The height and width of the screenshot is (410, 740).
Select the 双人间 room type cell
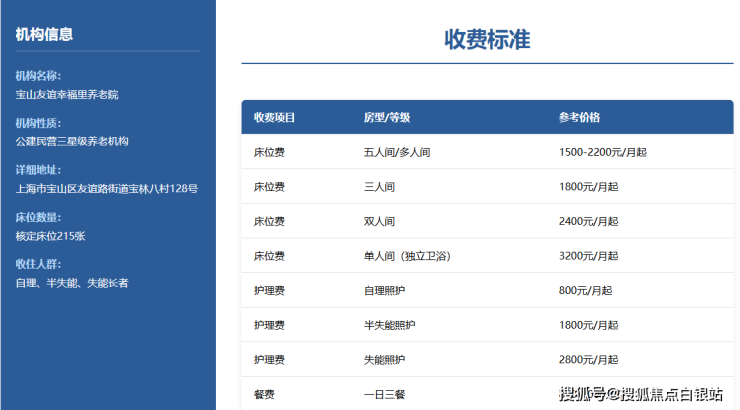click(x=379, y=221)
